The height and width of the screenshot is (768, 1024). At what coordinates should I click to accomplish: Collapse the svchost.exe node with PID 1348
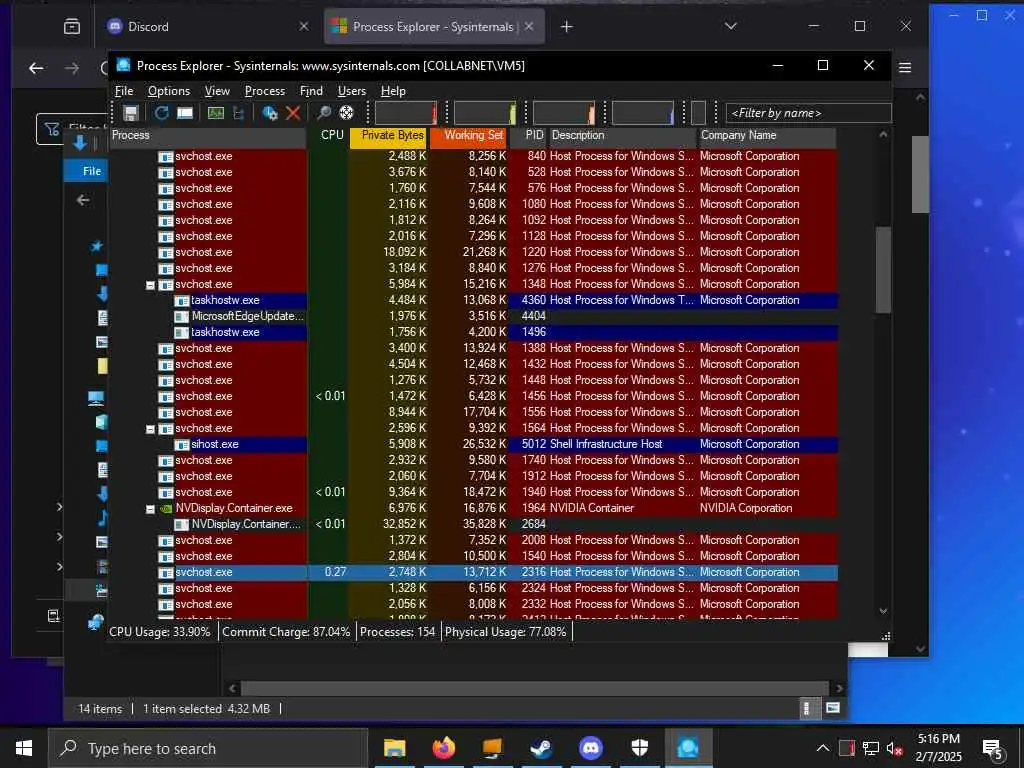coord(150,285)
